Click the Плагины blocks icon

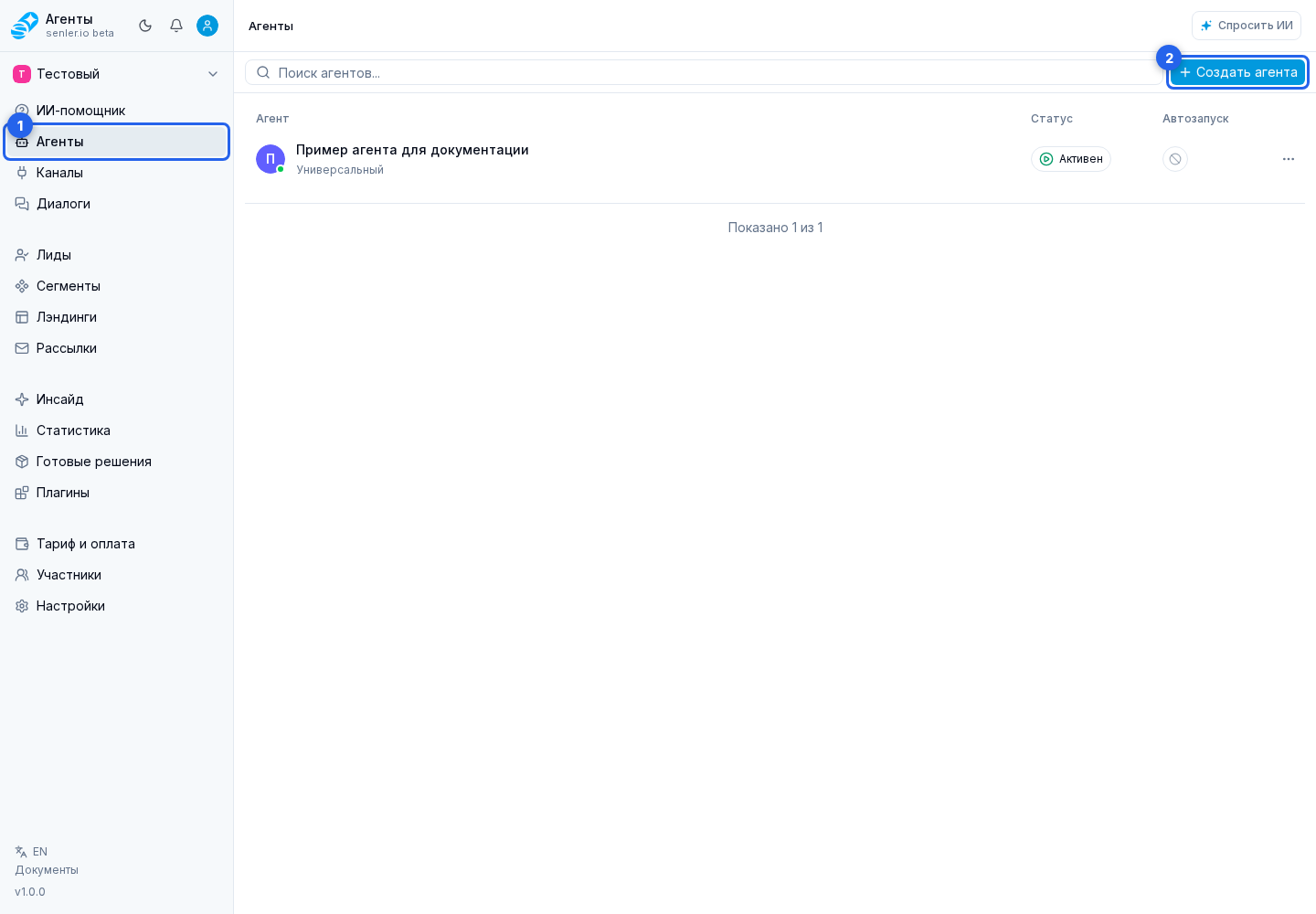[22, 493]
